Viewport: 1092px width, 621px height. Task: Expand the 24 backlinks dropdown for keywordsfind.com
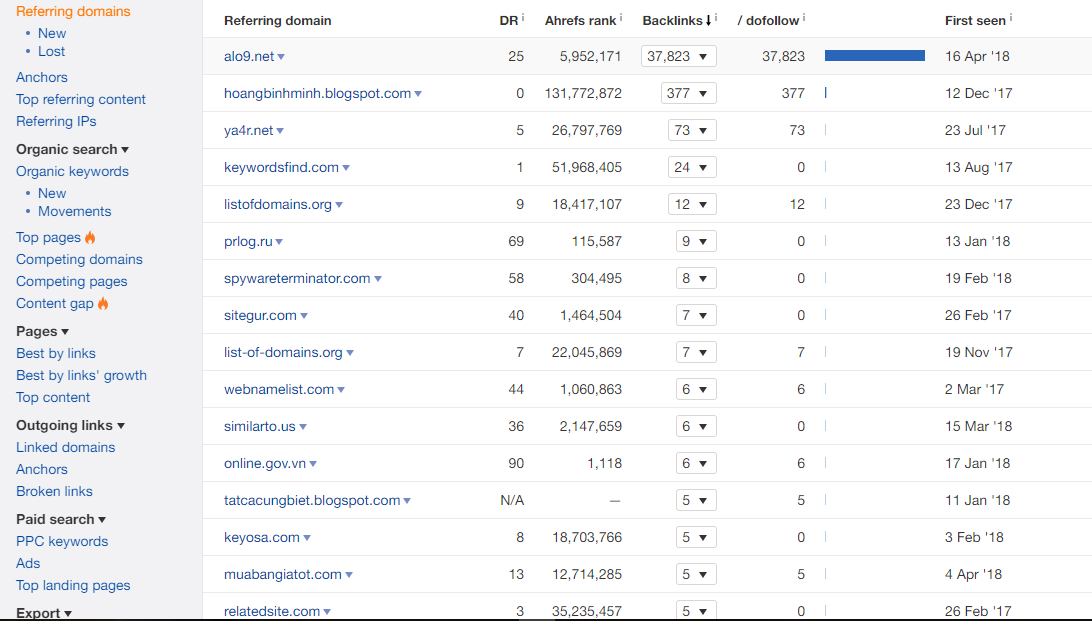692,167
